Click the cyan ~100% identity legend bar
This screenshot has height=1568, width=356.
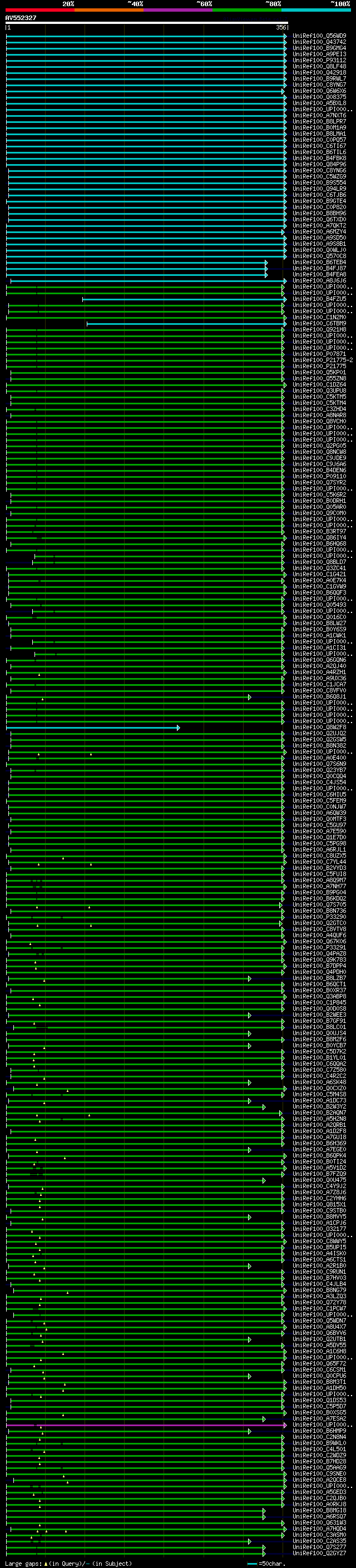point(316,10)
